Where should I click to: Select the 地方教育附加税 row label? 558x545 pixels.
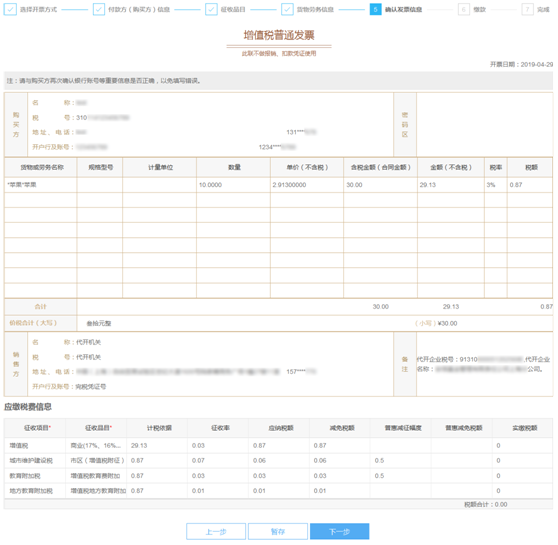click(31, 491)
